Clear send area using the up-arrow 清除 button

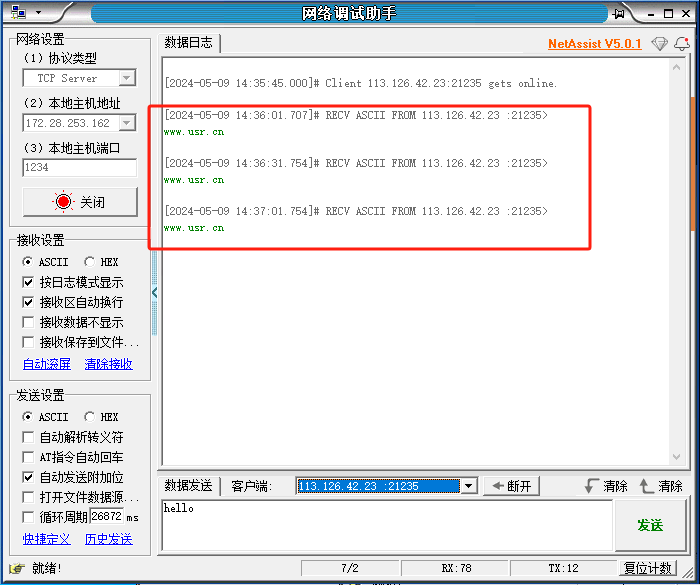(x=661, y=486)
